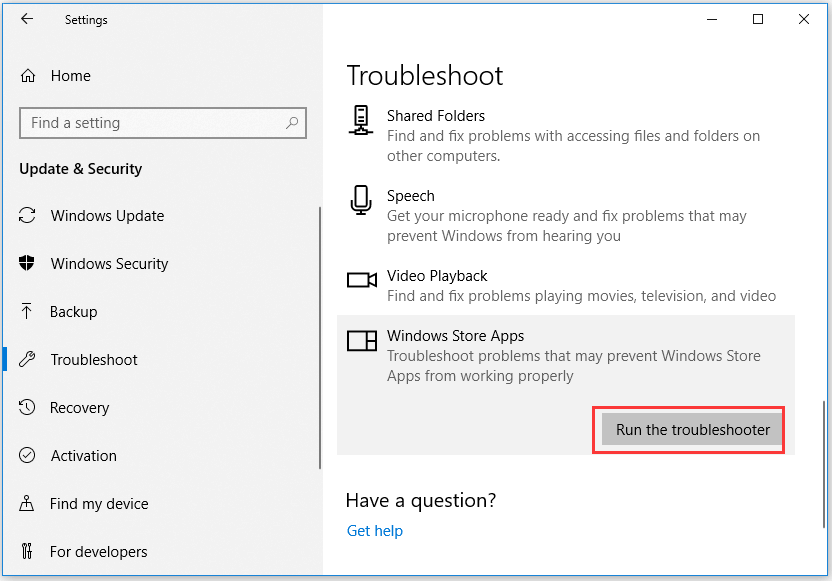Click the Video Playback camera icon
832x581 pixels.
click(360, 281)
